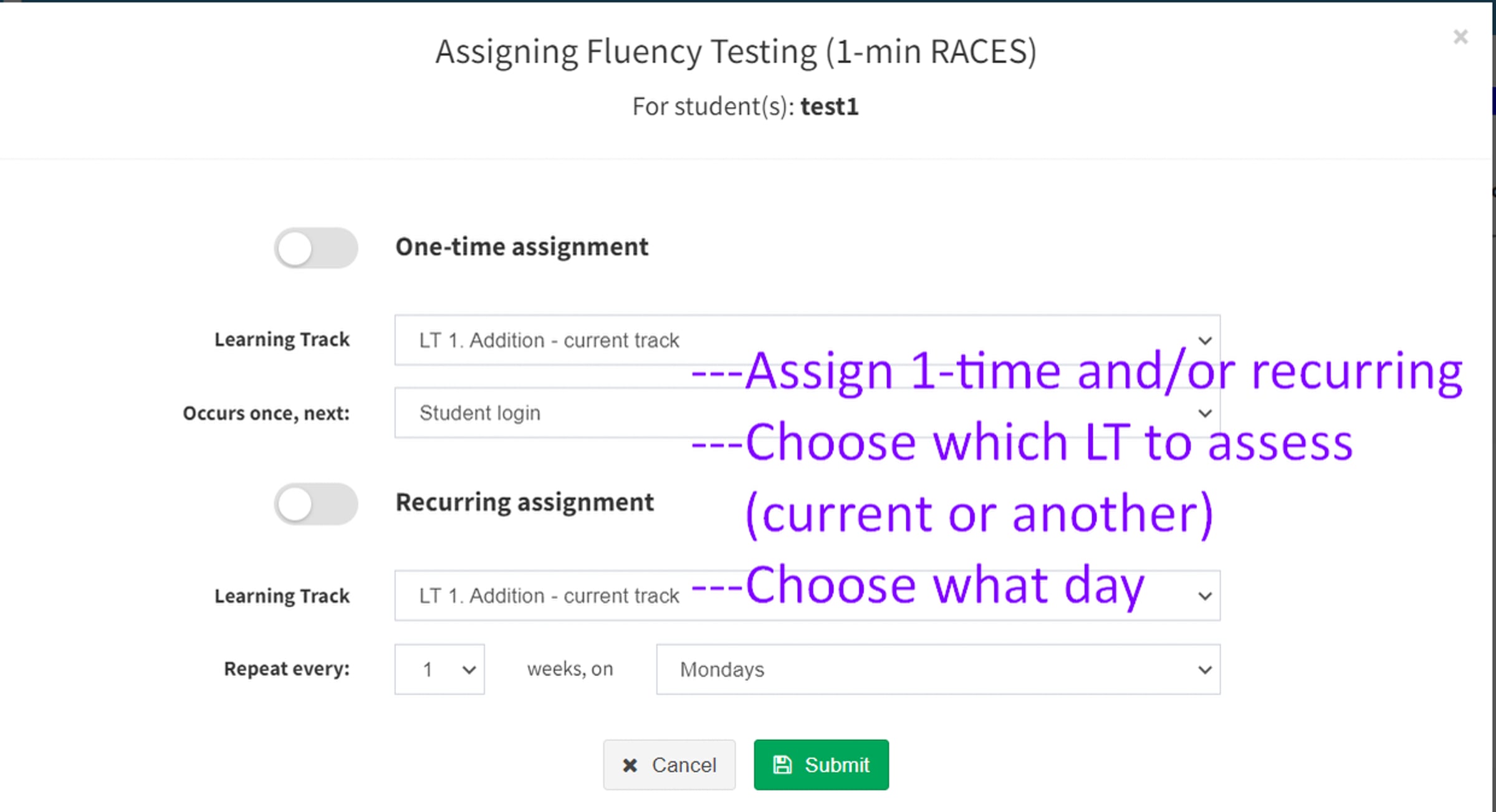
Task: Click chevron arrow of Occurs once field
Action: [1205, 413]
